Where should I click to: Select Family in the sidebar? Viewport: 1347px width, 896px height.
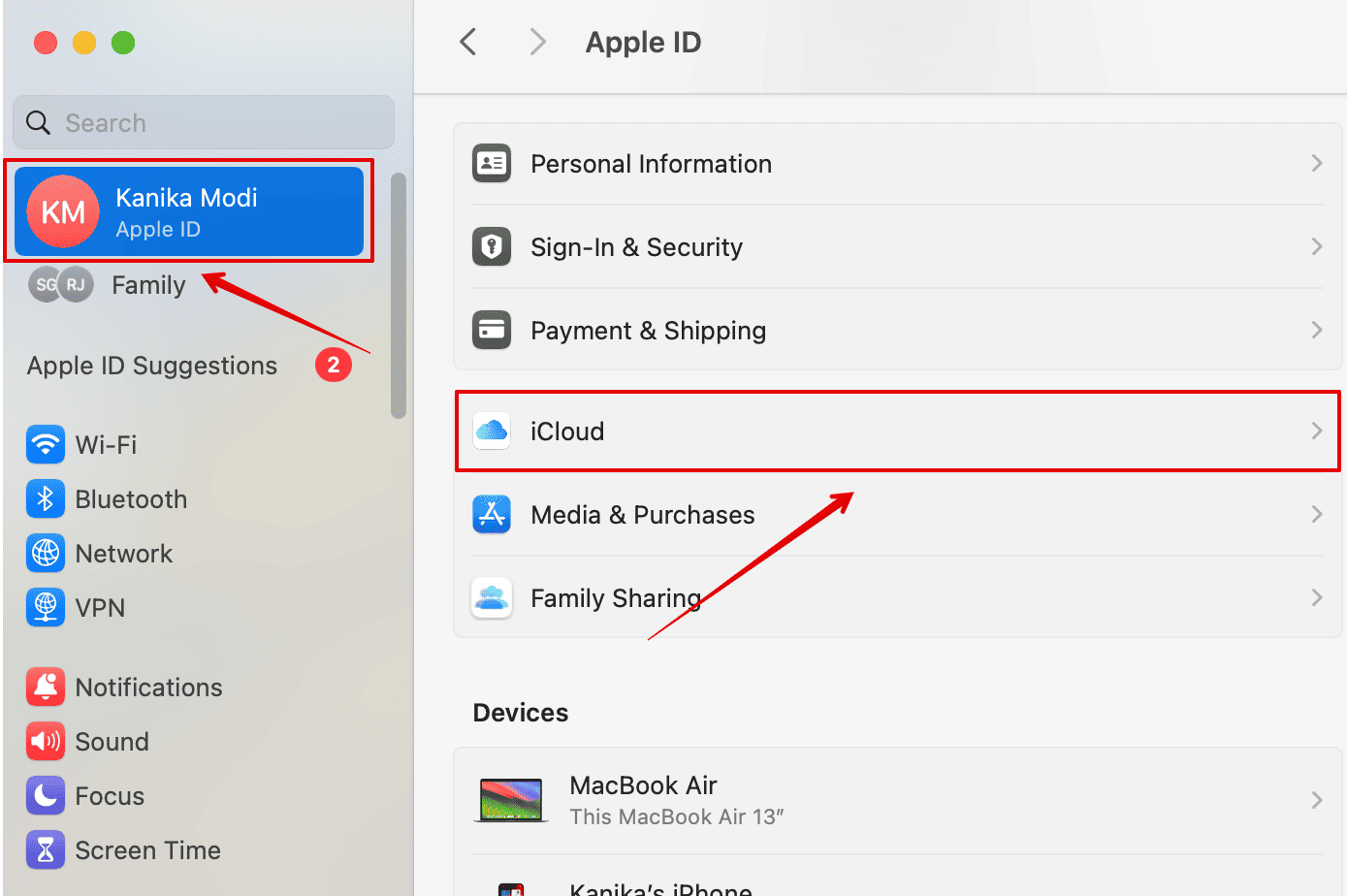point(147,285)
